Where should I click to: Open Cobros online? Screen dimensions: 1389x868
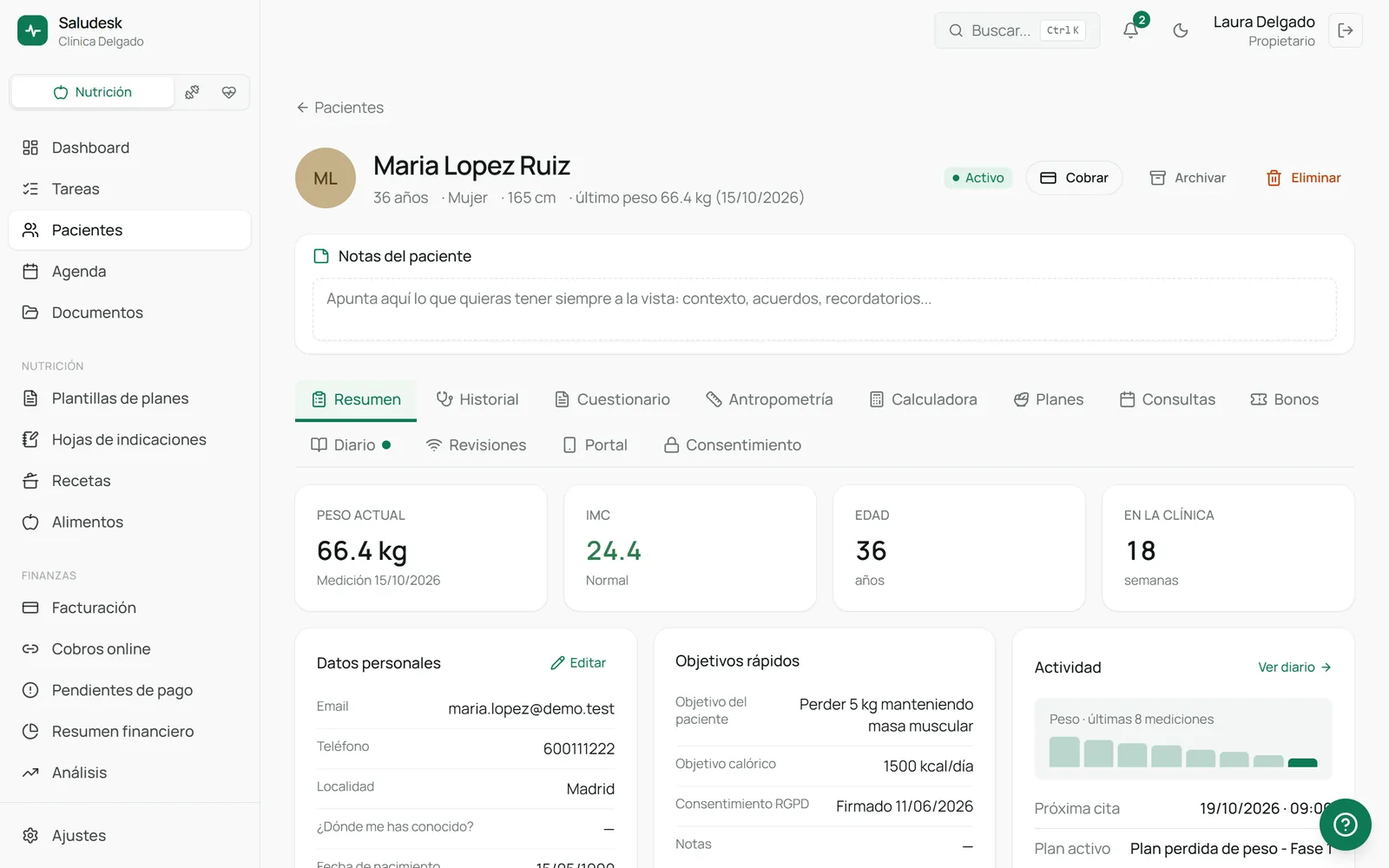click(129, 649)
